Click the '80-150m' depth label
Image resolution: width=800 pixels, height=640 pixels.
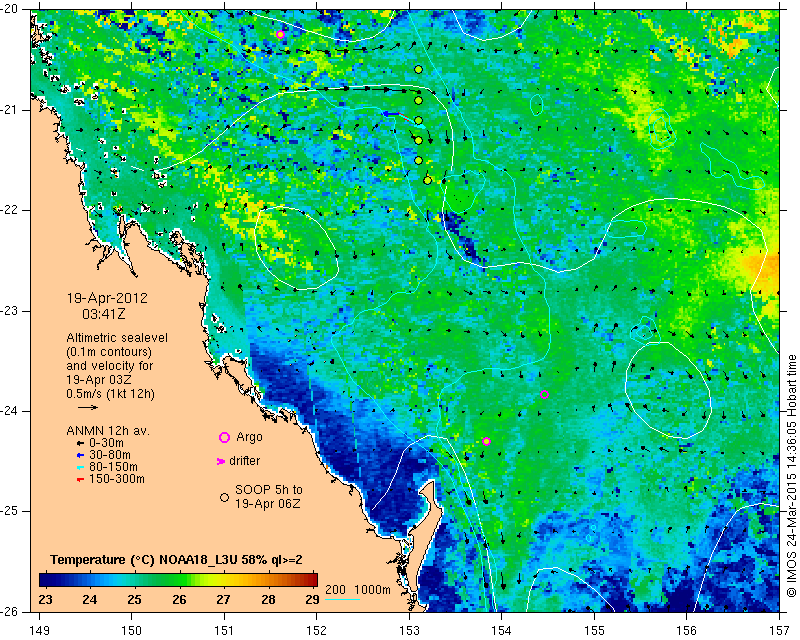[113, 467]
